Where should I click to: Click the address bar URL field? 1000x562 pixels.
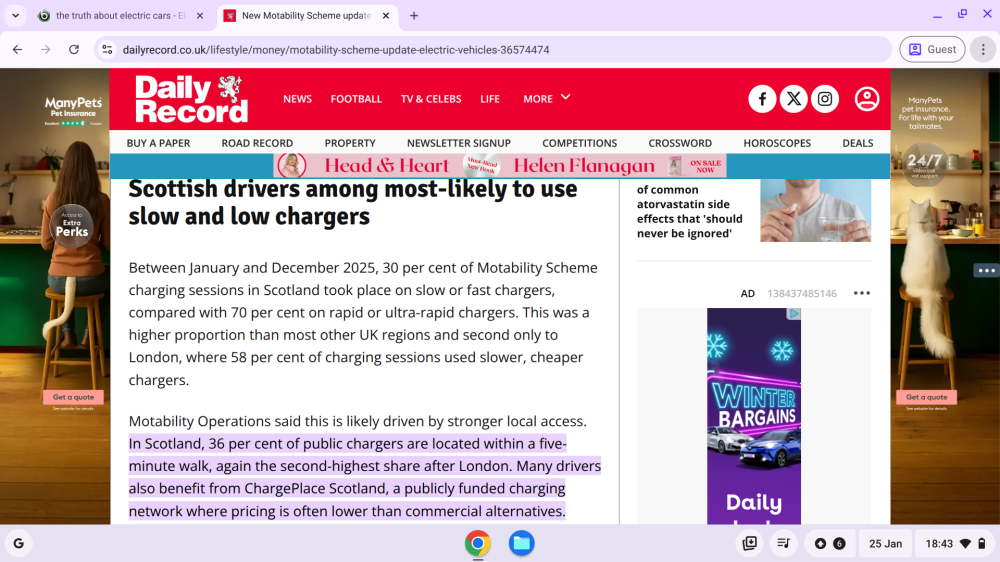tap(493, 49)
